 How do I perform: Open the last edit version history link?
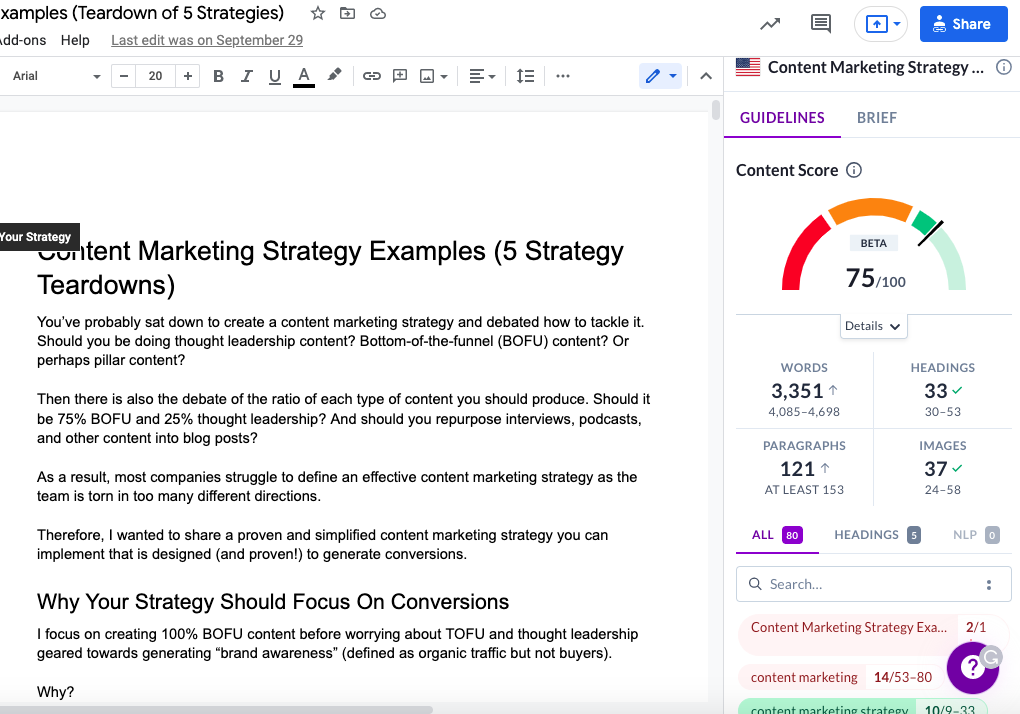coord(207,40)
